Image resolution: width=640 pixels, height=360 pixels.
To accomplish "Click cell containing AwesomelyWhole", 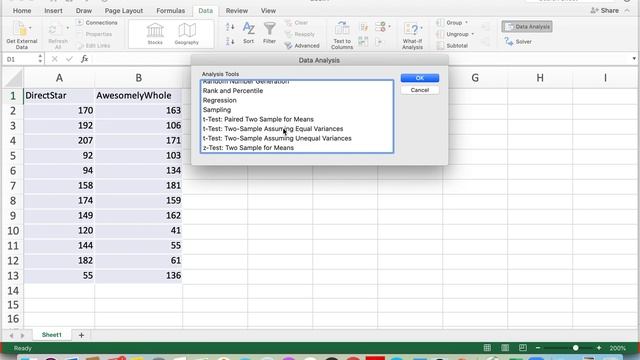I will click(138, 96).
